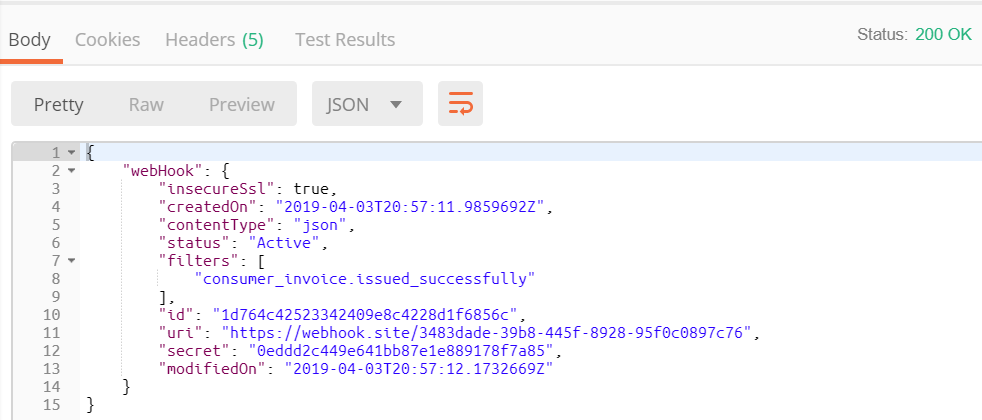Select the Raw view mode

point(146,104)
